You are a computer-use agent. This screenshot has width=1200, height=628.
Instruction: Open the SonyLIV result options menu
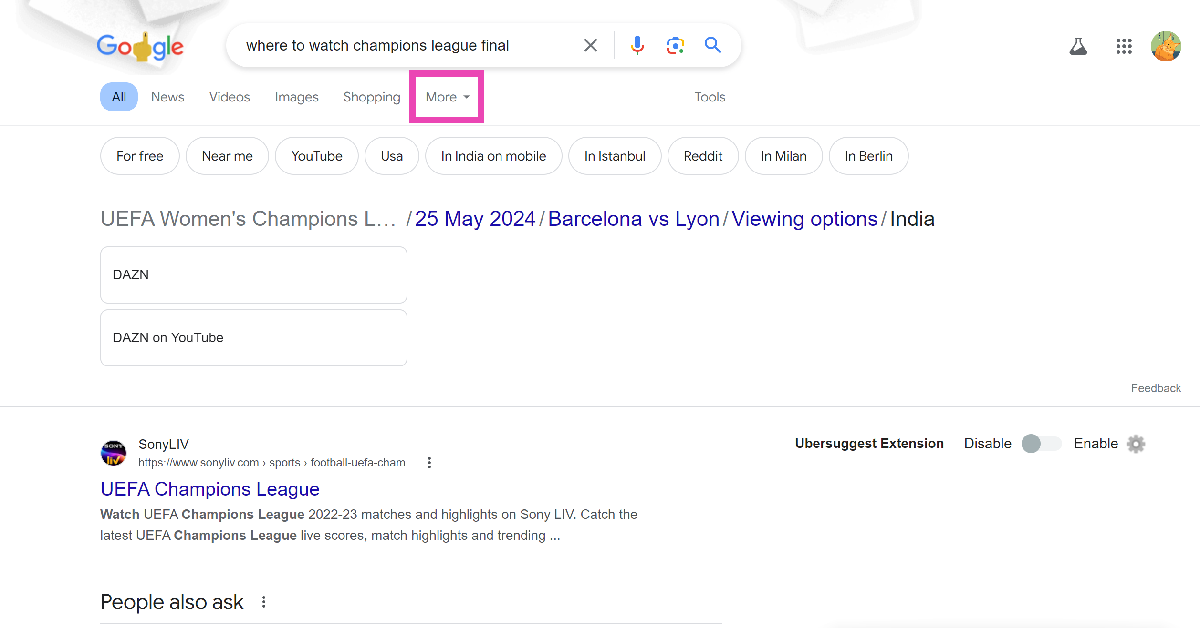coord(429,462)
